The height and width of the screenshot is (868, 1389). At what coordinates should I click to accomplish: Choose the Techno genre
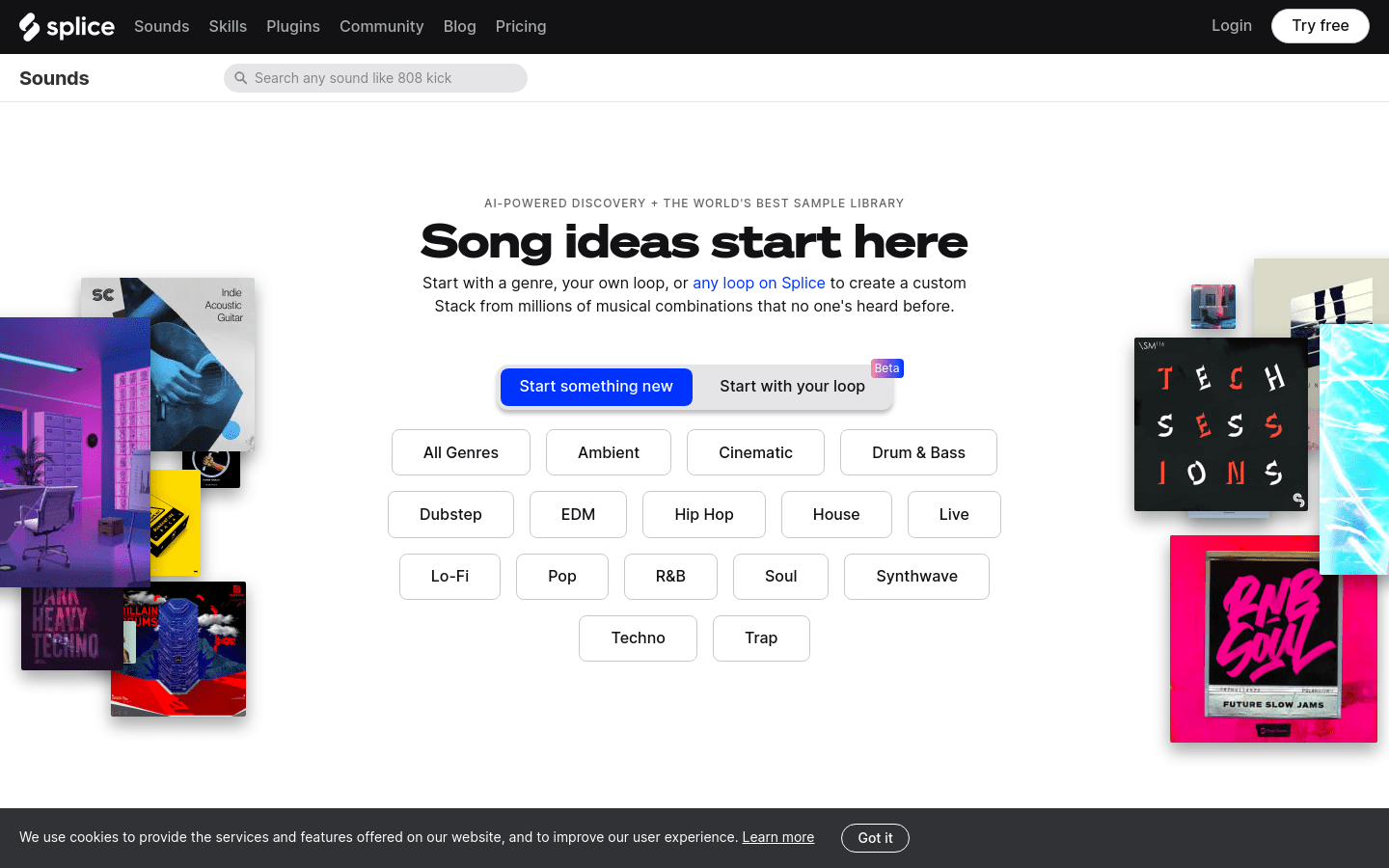click(x=638, y=638)
